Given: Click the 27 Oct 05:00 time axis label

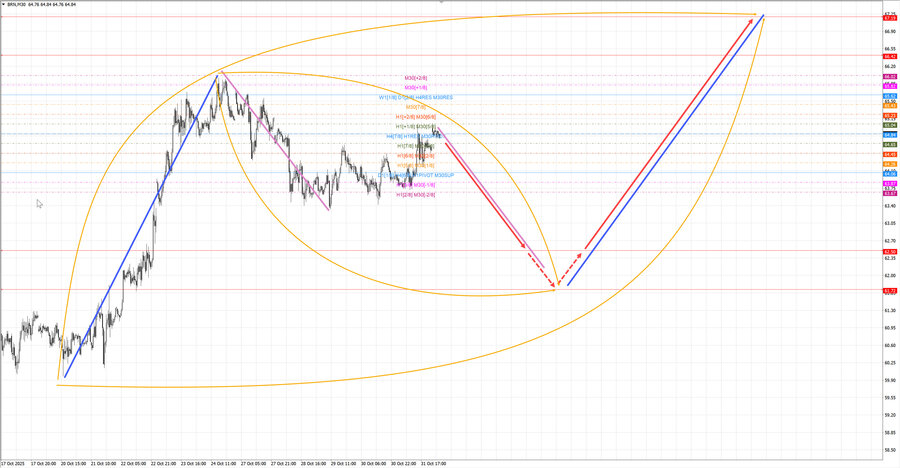Looking at the screenshot, I should (x=253, y=463).
